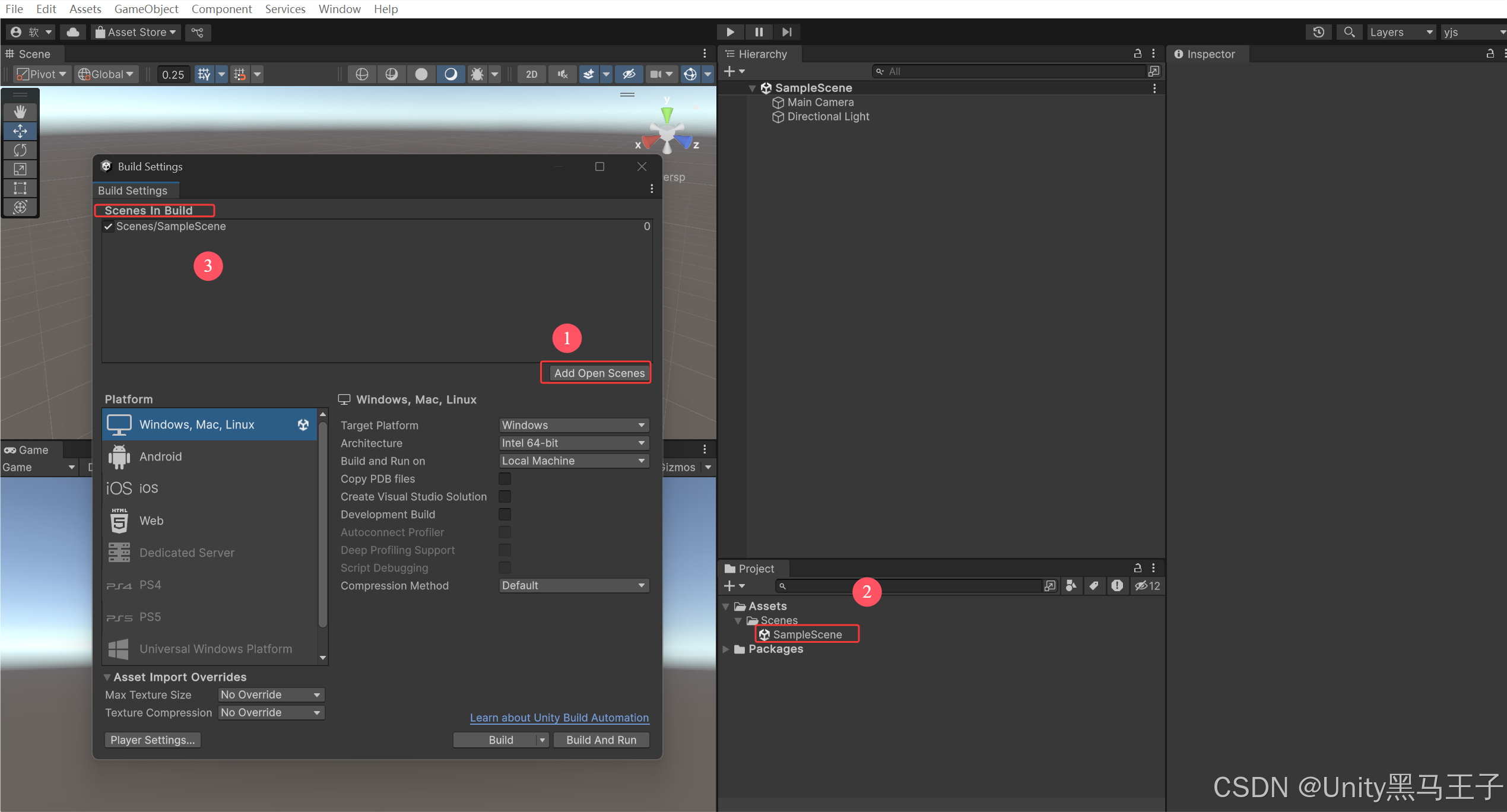This screenshot has height=812, width=1507.
Task: Open Learn about Unity Build Automation link
Action: [559, 717]
